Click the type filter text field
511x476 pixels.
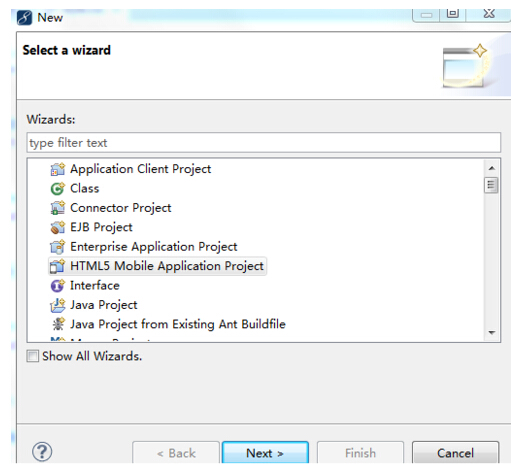[264, 143]
